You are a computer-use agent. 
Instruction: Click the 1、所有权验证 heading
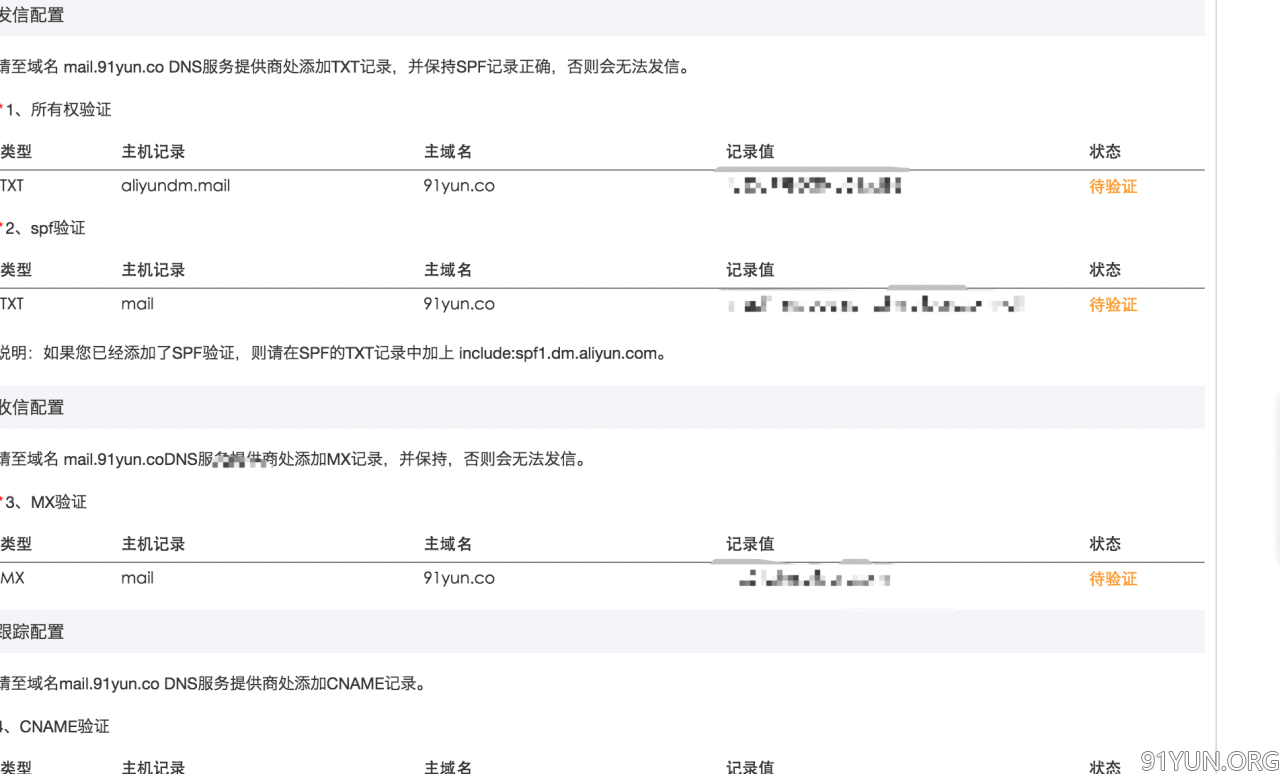(x=58, y=110)
